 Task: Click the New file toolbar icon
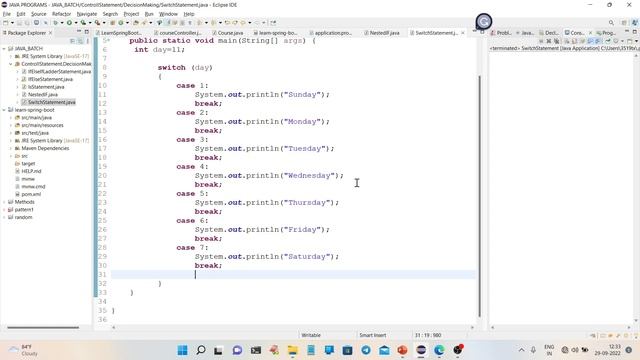6,23
